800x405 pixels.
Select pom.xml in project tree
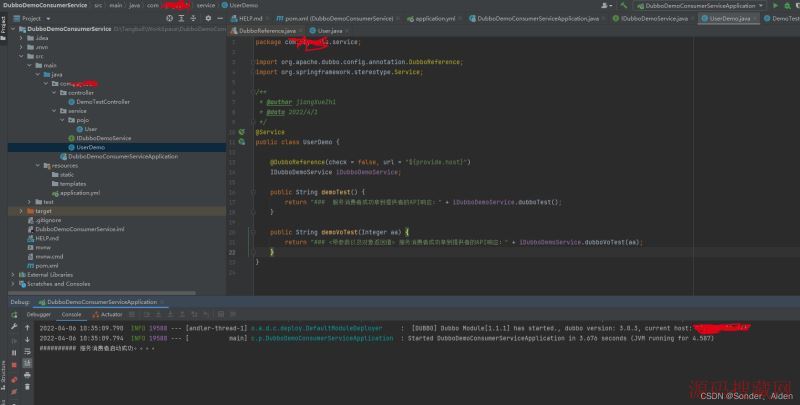(x=43, y=266)
